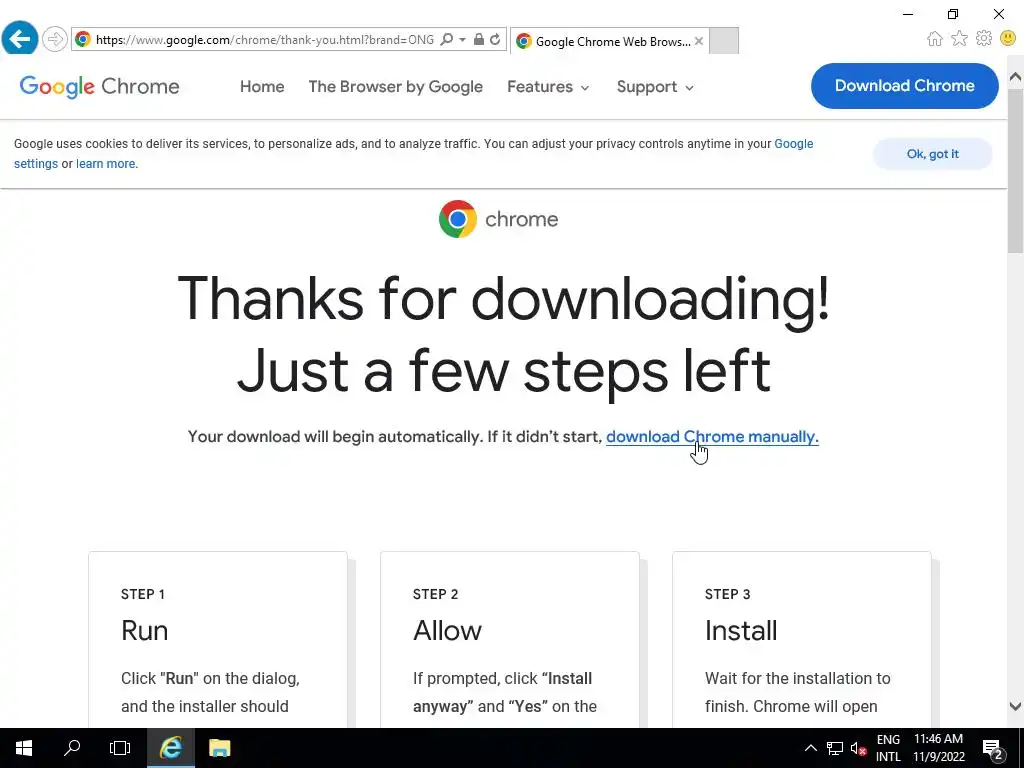Click the URL address field

[x=264, y=40]
